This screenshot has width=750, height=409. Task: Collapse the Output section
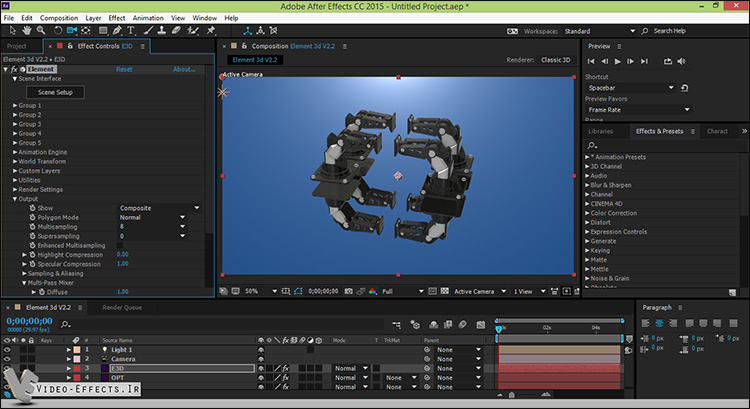[15, 199]
